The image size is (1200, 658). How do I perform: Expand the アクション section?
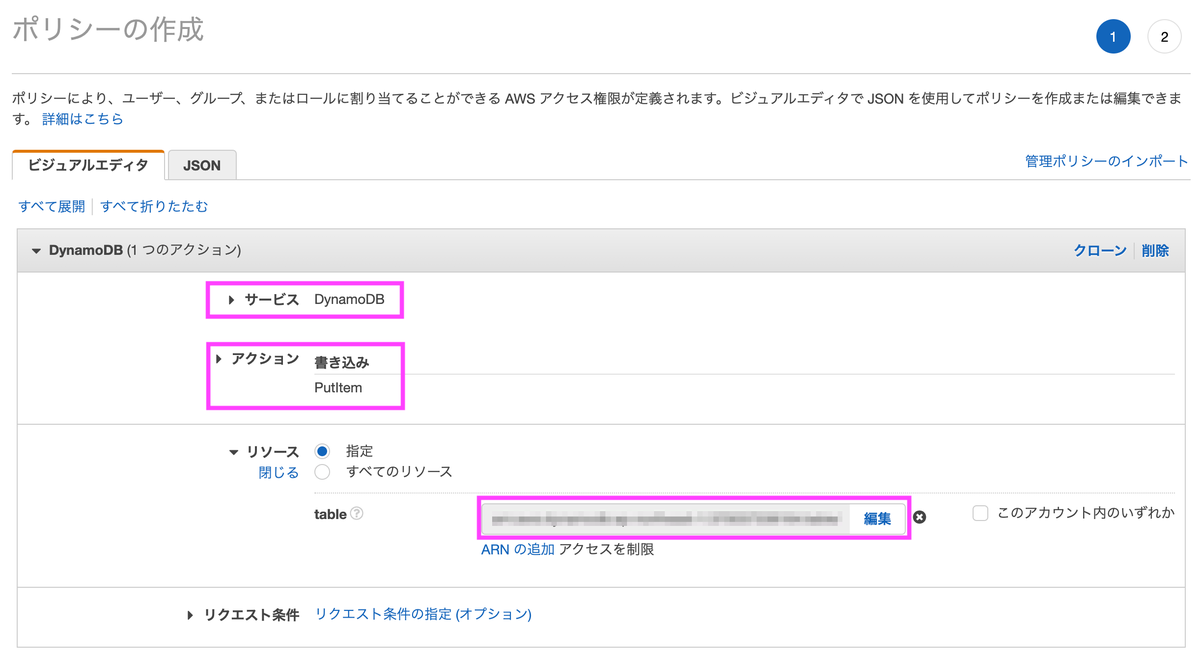(219, 360)
